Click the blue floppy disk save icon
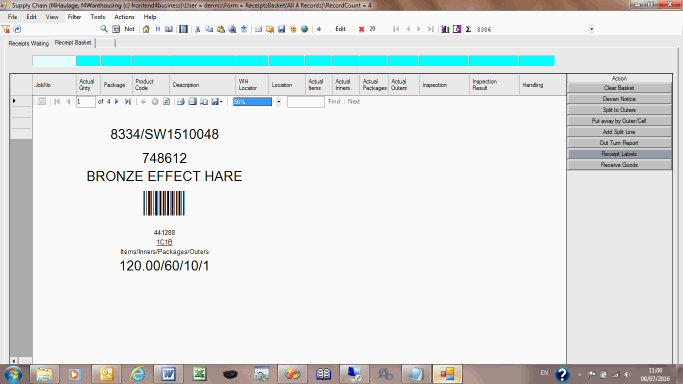The height and width of the screenshot is (384, 683). [x=281, y=29]
